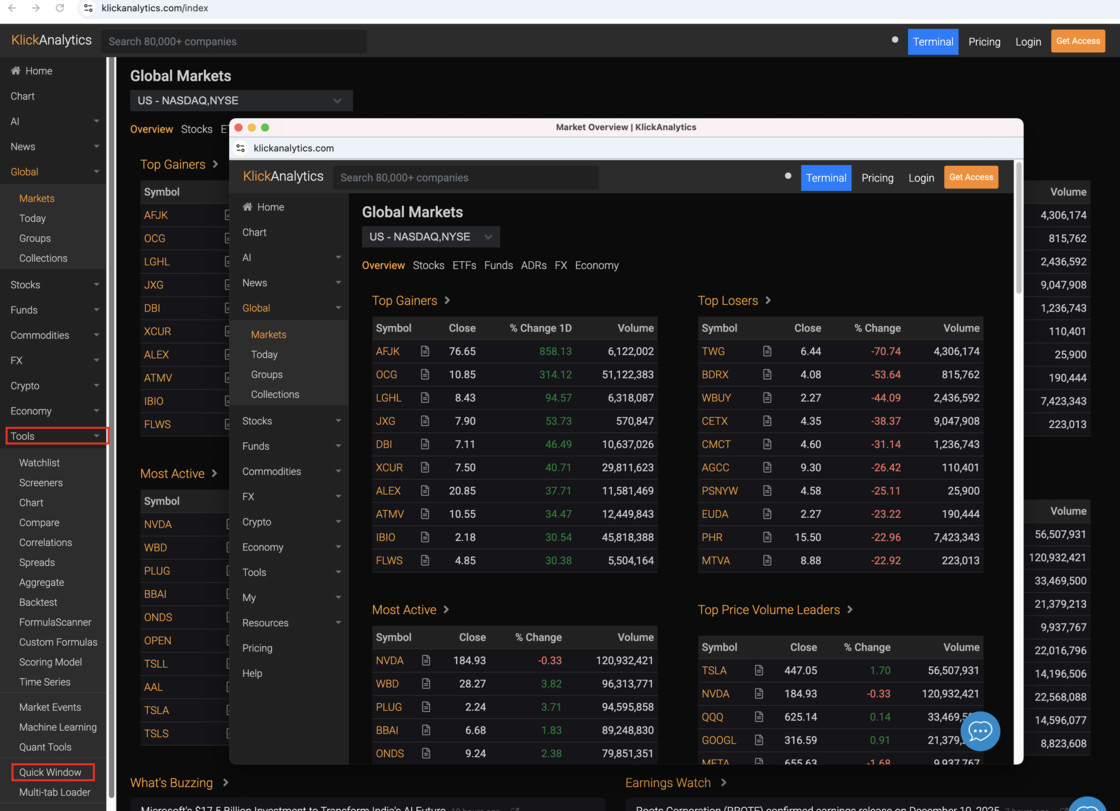Image resolution: width=1120 pixels, height=811 pixels.
Task: Open site info icon in popup address bar
Action: [241, 148]
